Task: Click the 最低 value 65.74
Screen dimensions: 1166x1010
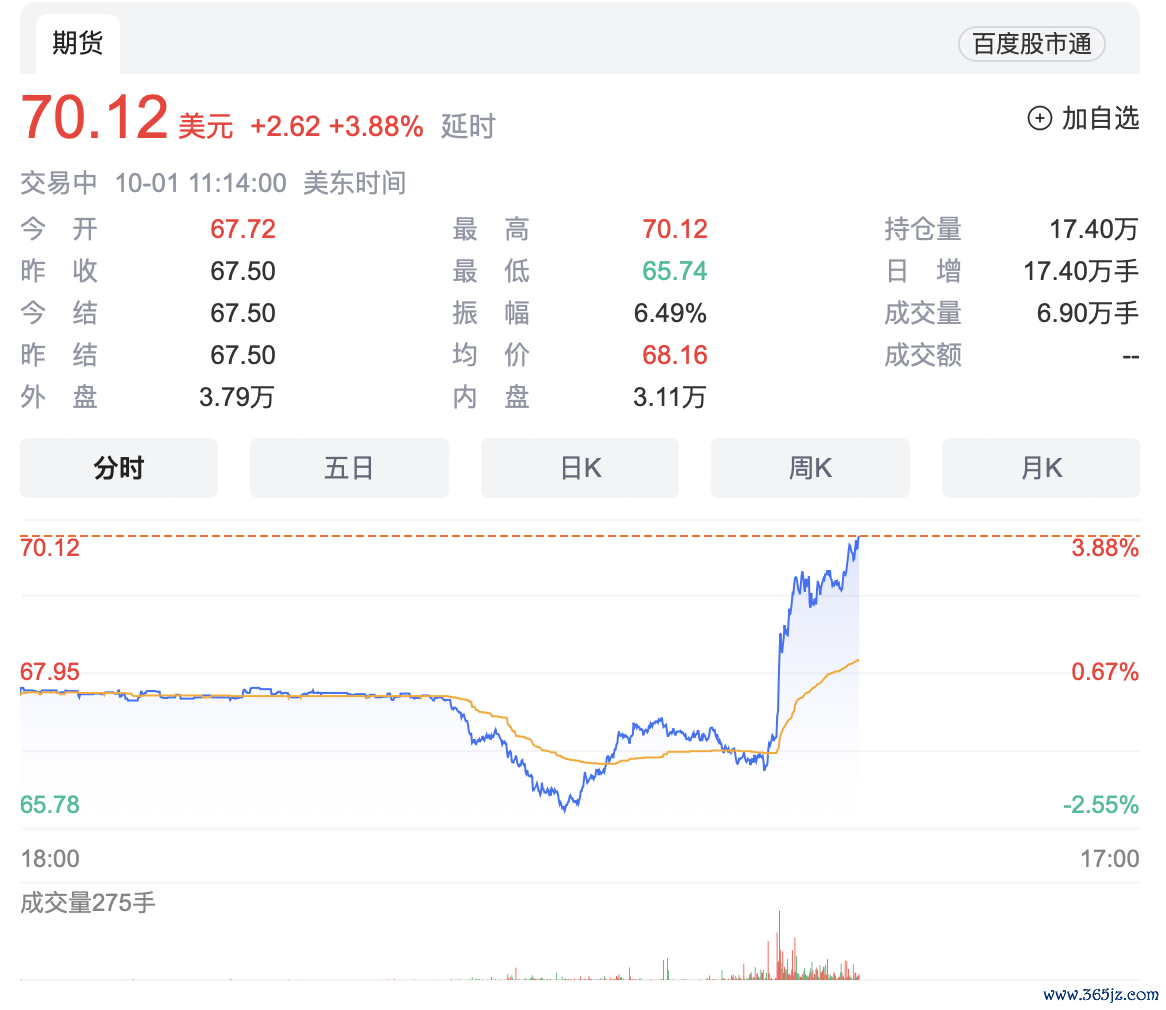Action: click(x=674, y=271)
